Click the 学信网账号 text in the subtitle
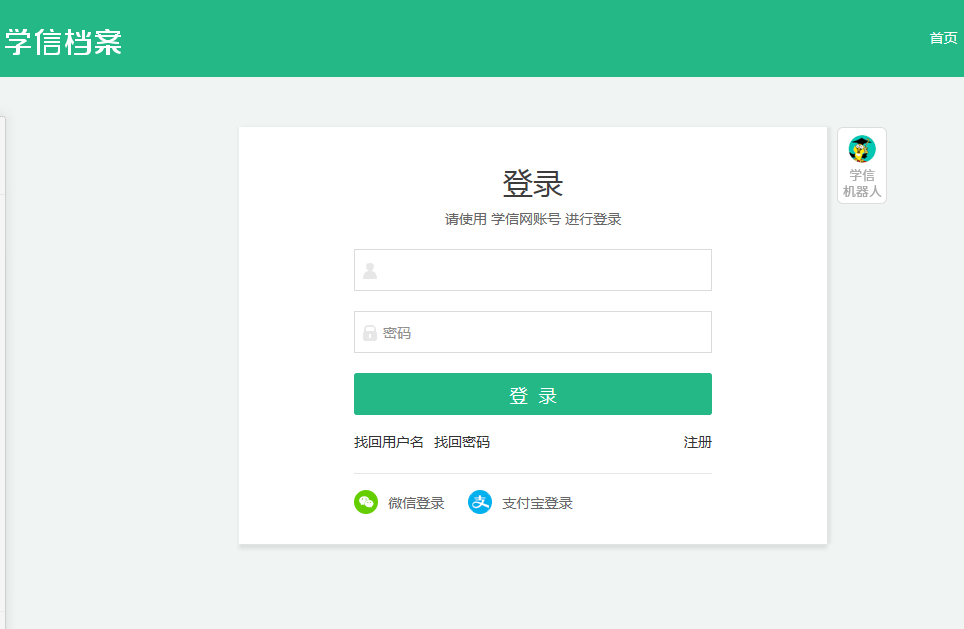This screenshot has height=629, width=964. click(525, 219)
